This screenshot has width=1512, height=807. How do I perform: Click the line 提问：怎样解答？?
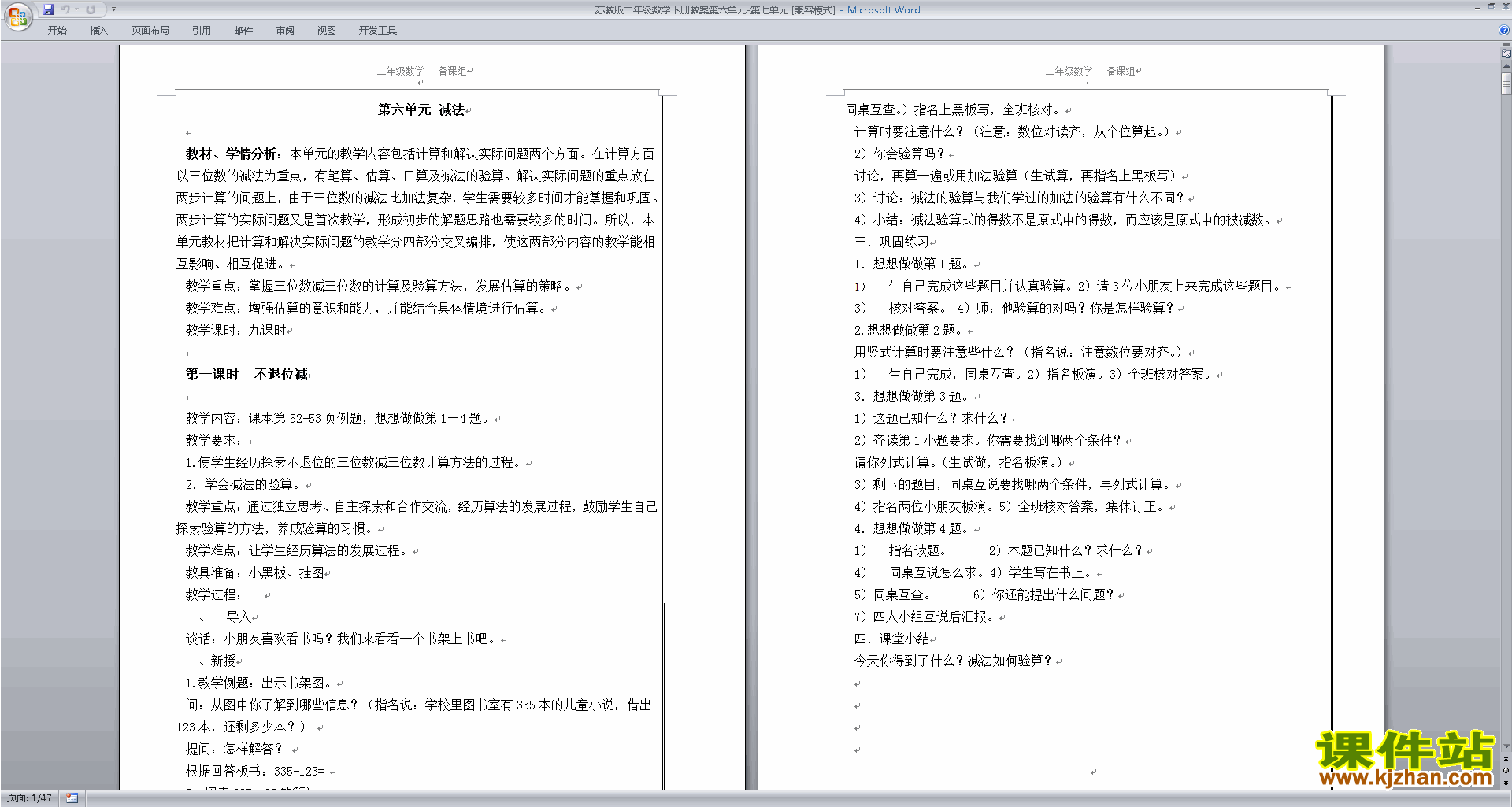(x=234, y=750)
